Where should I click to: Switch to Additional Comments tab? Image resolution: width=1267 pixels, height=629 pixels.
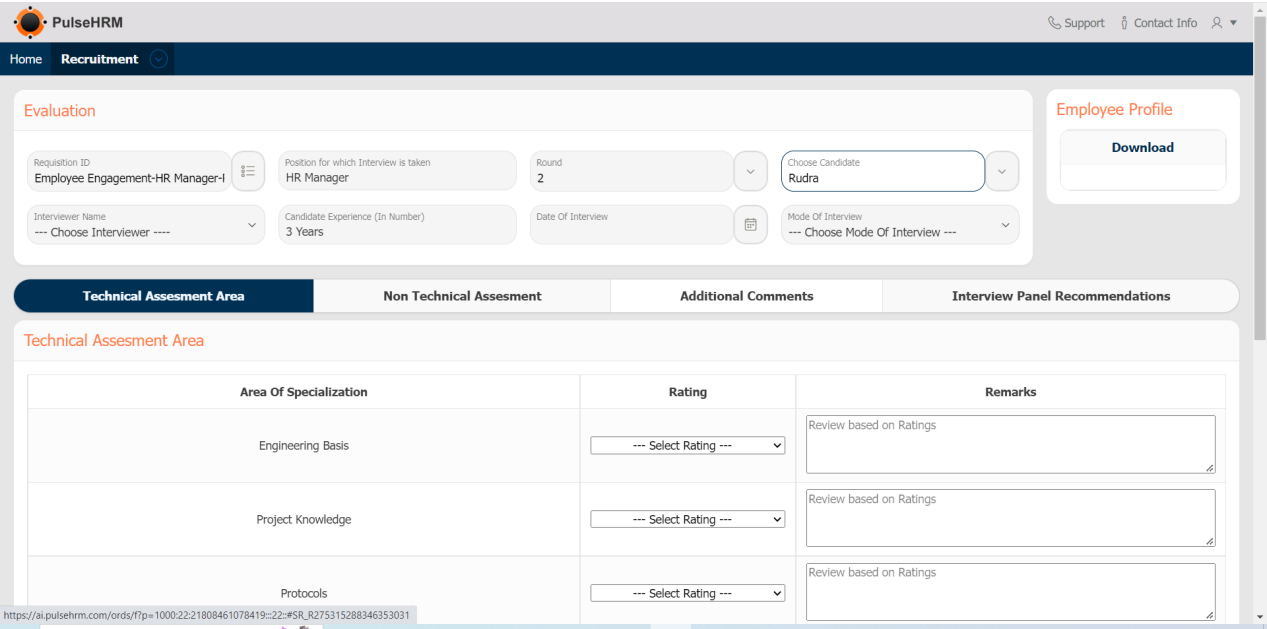746,296
